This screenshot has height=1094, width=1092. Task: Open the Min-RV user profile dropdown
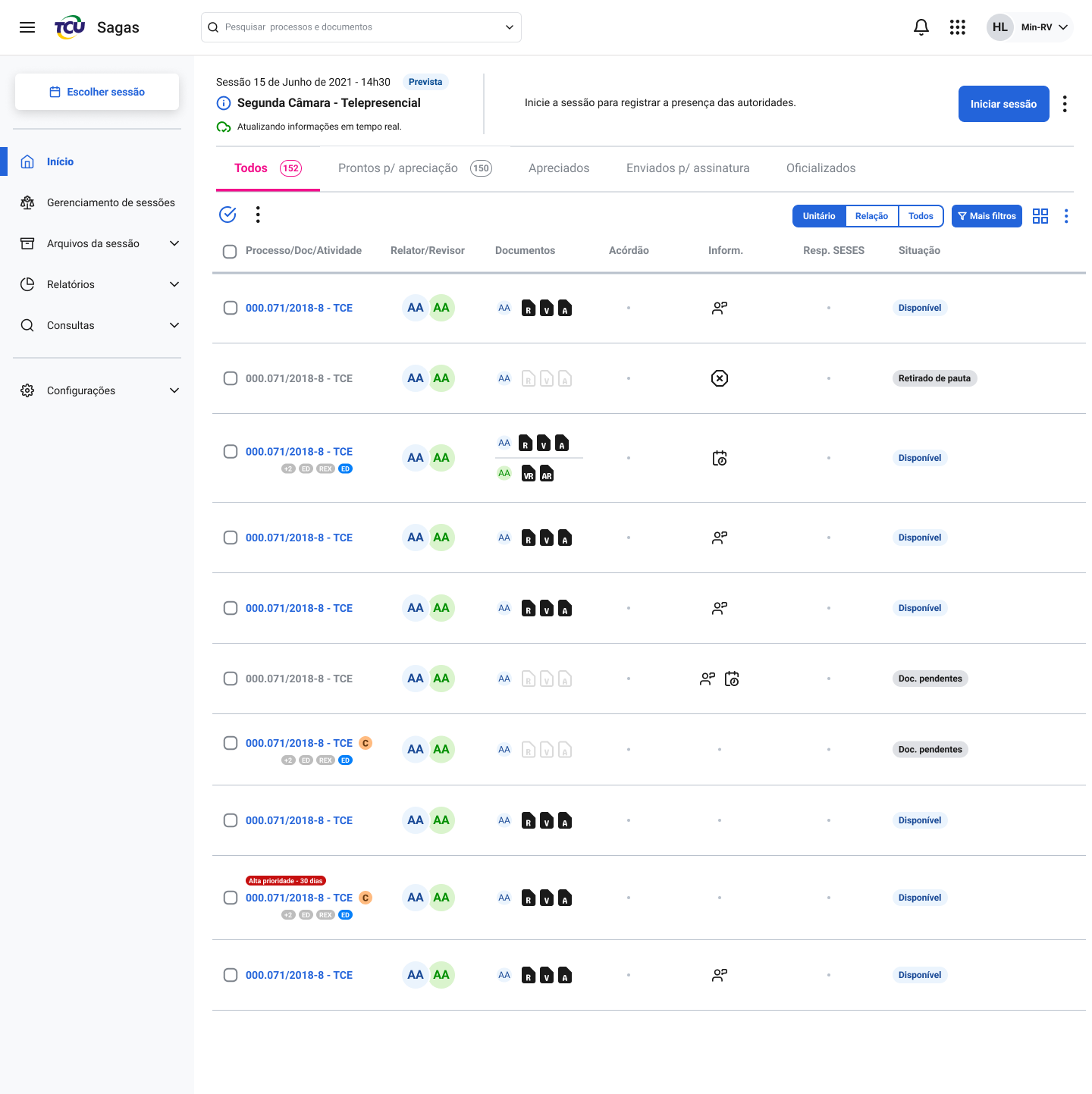1031,27
